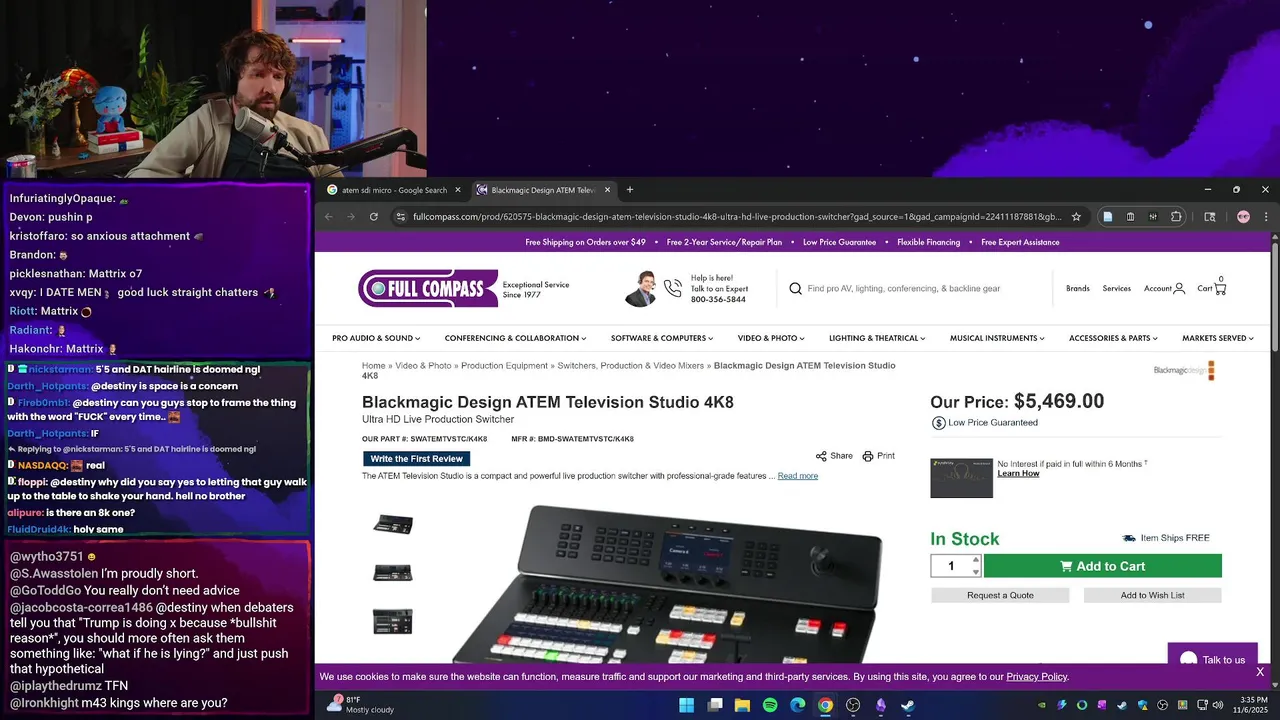Expand the Software & Computers menu
The width and height of the screenshot is (1280, 720).
click(662, 338)
